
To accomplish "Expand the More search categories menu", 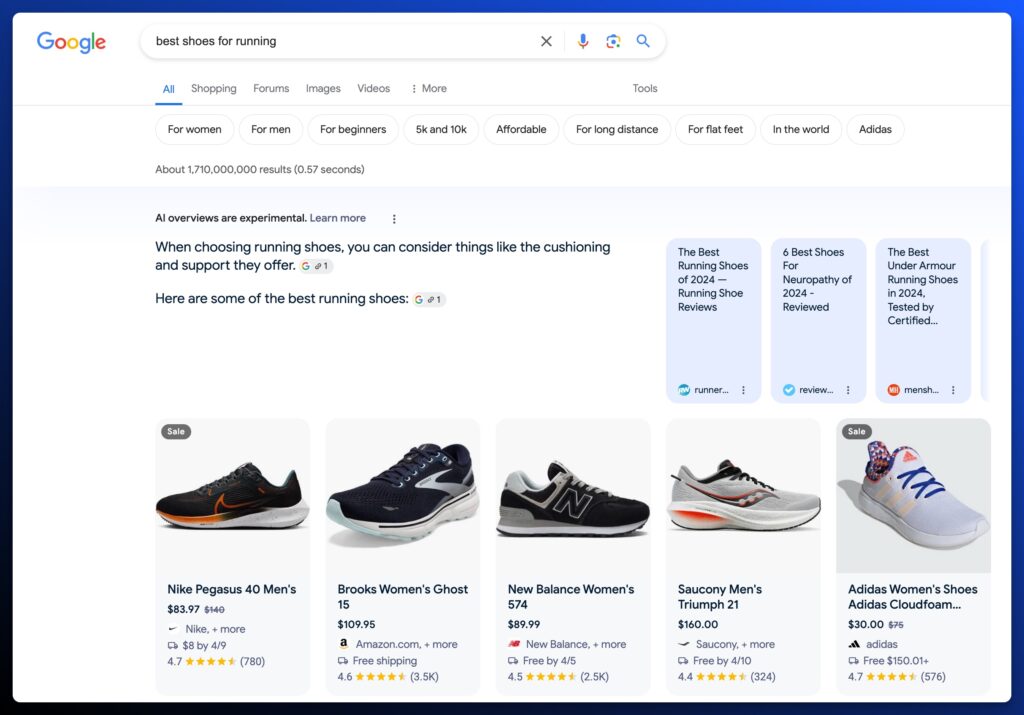I will click(x=428, y=89).
